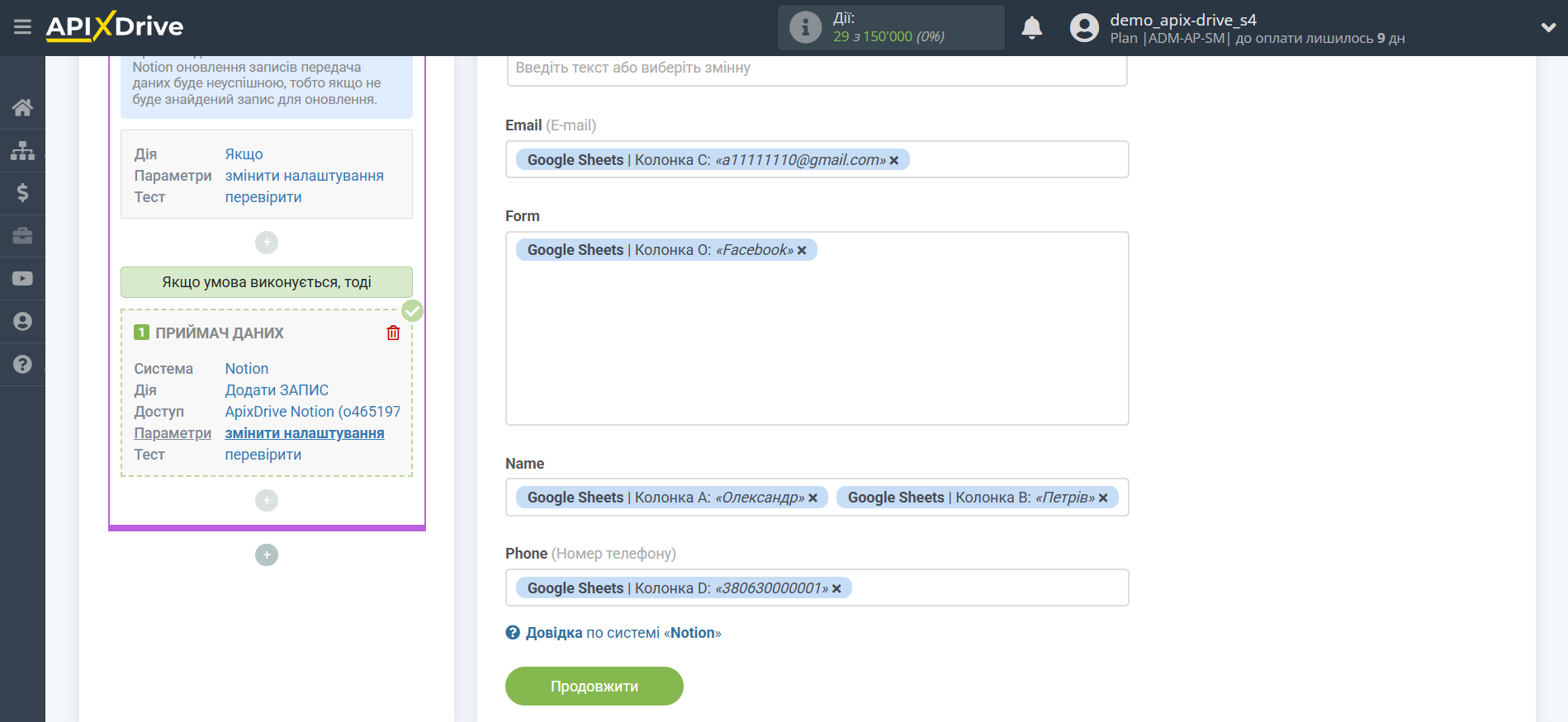1568x722 pixels.
Task: Click the help question icon near Довідка
Action: tap(513, 633)
